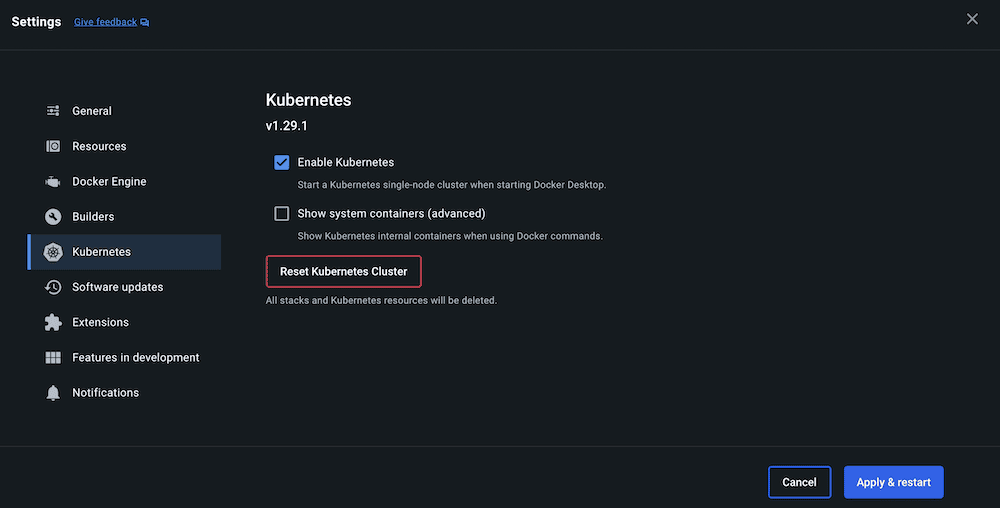Screen dimensions: 1000x508
Task: Click the Docker Engine whale icon
Action: (x=53, y=182)
